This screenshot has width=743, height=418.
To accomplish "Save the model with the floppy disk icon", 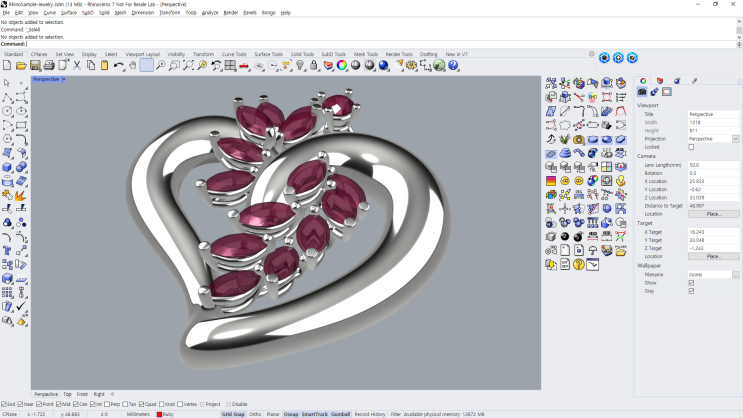I will tap(35, 65).
